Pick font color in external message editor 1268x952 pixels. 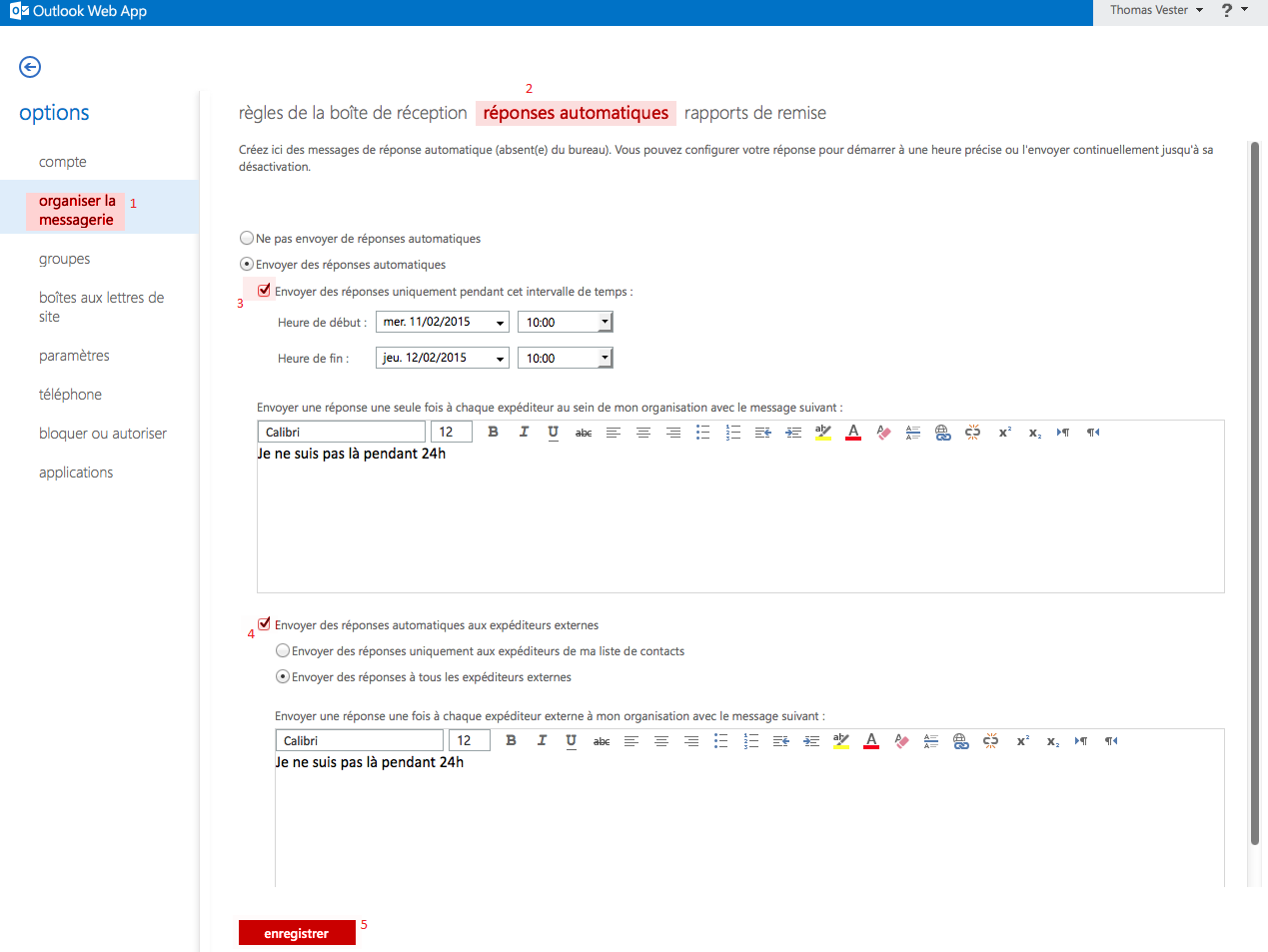pyautogui.click(x=871, y=741)
